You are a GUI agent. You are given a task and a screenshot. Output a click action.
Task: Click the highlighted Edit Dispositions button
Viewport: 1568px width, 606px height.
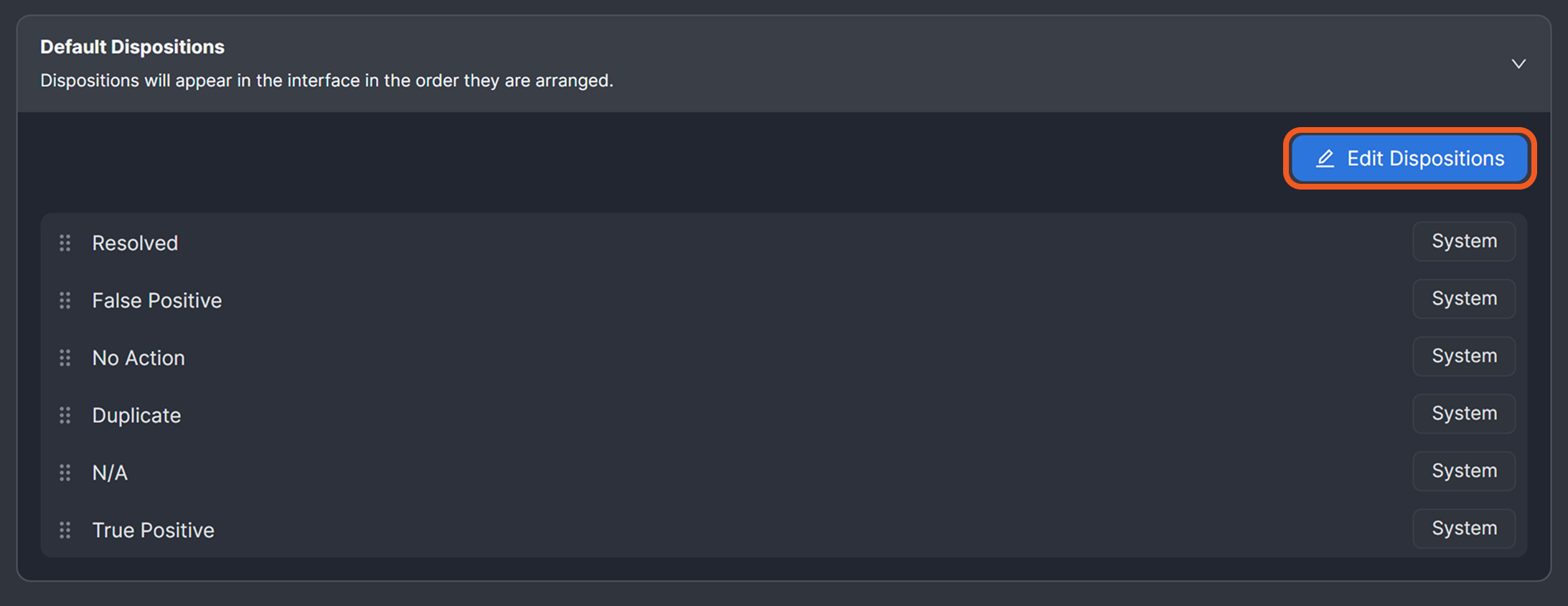1408,158
